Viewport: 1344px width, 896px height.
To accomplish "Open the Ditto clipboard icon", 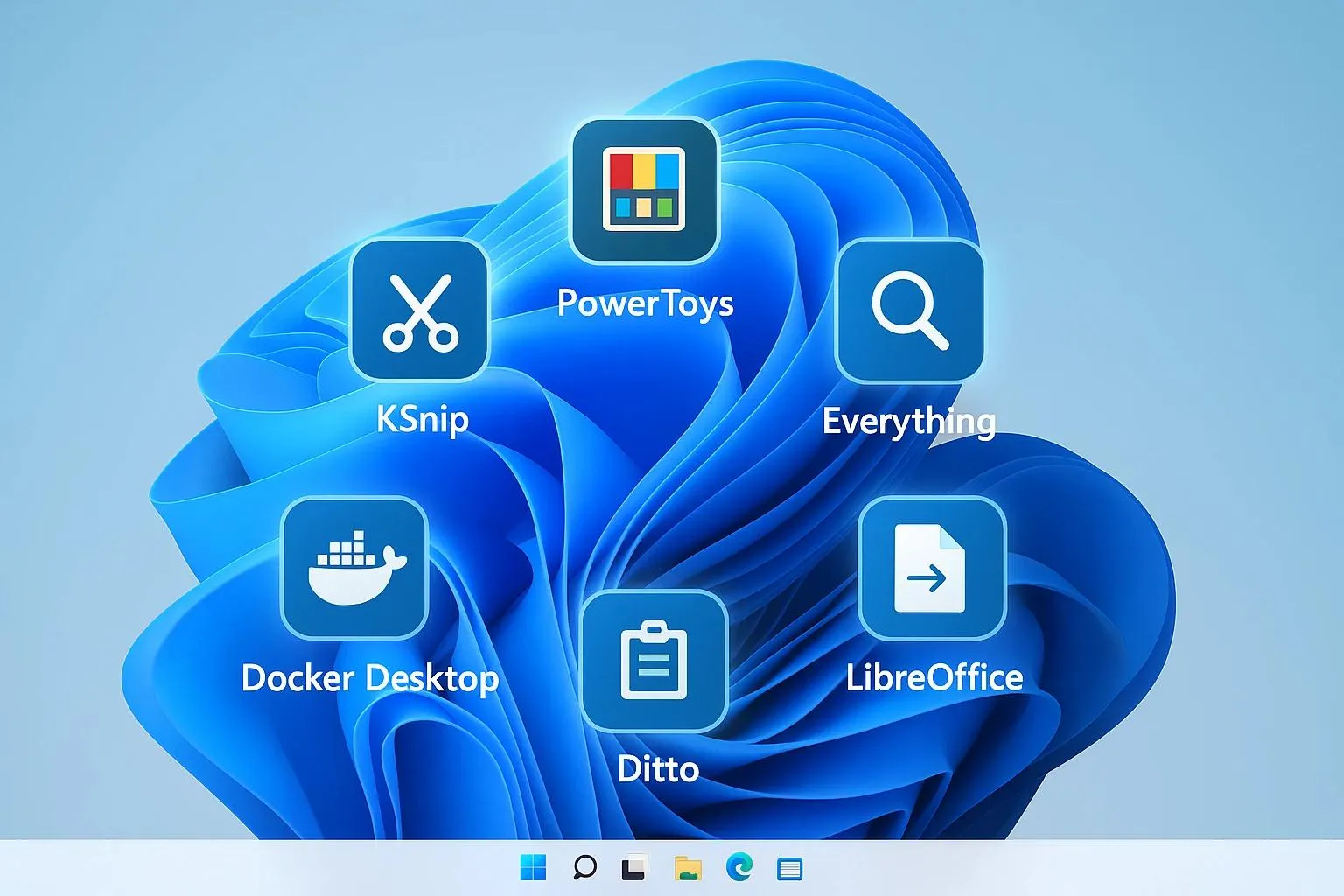I will pyautogui.click(x=654, y=661).
